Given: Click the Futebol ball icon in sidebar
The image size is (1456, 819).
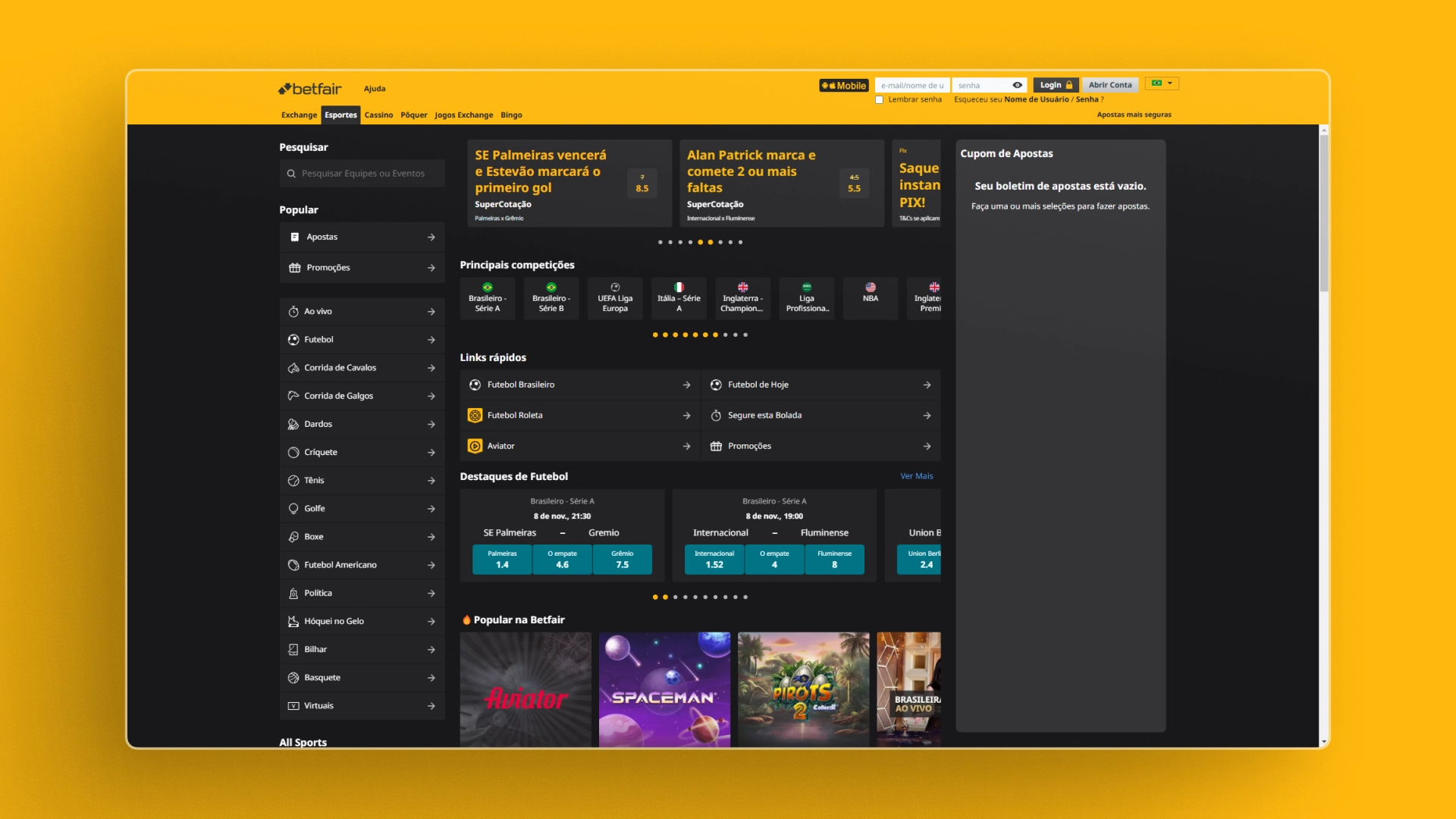Looking at the screenshot, I should [293, 340].
